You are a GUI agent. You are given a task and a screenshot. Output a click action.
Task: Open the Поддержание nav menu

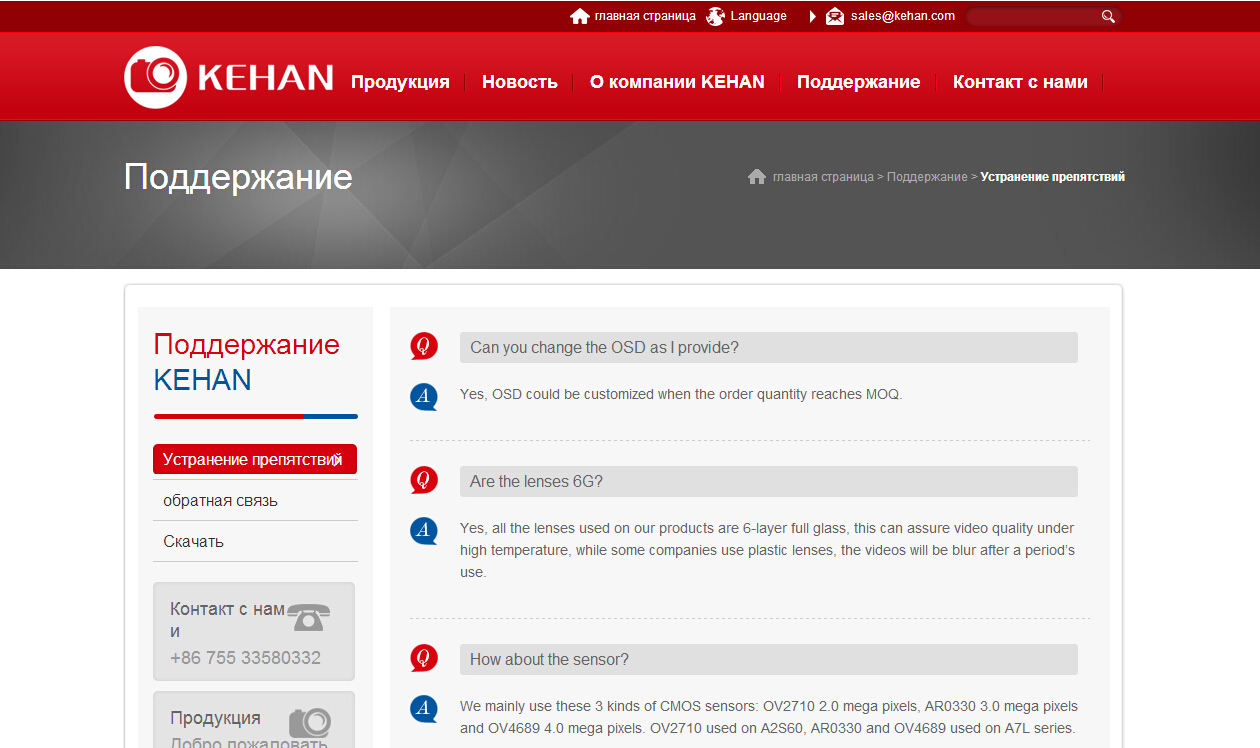858,82
